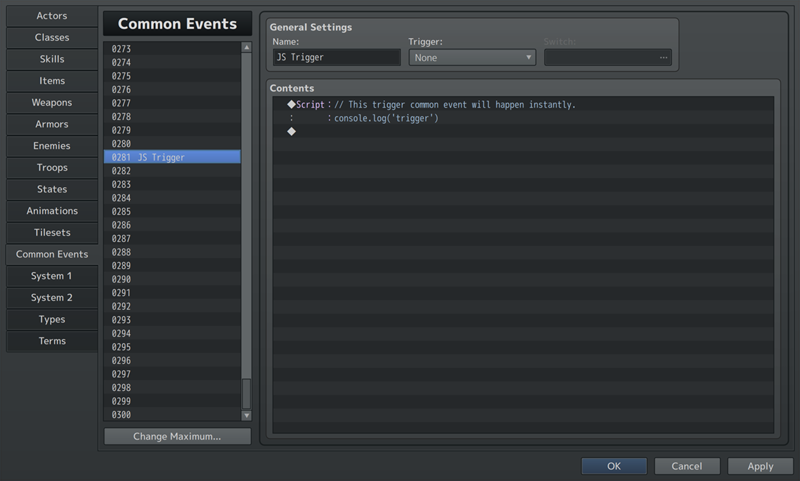Image resolution: width=800 pixels, height=481 pixels.
Task: Select common event 0290 in list
Action: click(172, 279)
